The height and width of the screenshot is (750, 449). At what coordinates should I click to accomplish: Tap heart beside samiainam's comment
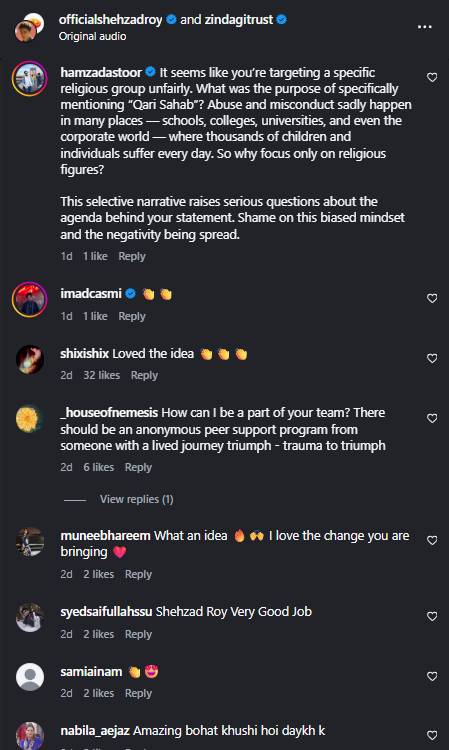pos(432,676)
